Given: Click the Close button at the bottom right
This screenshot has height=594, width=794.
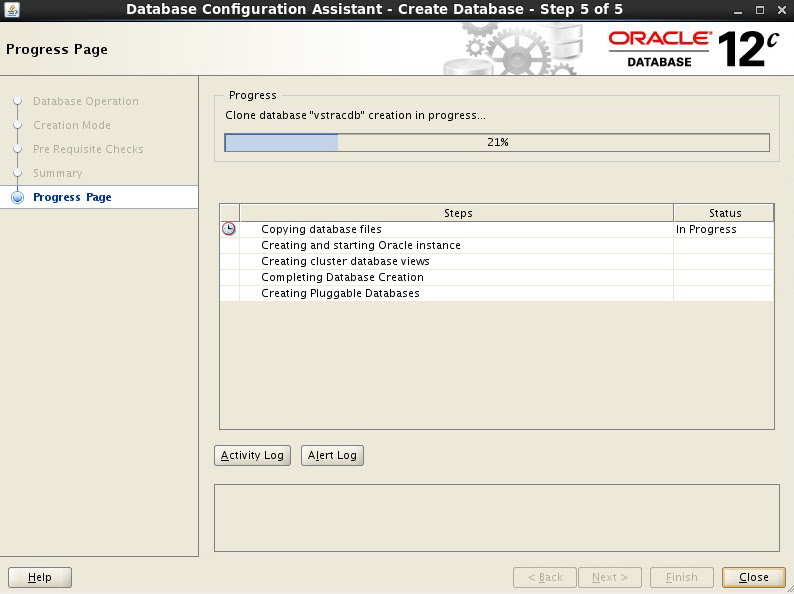Looking at the screenshot, I should (x=753, y=577).
